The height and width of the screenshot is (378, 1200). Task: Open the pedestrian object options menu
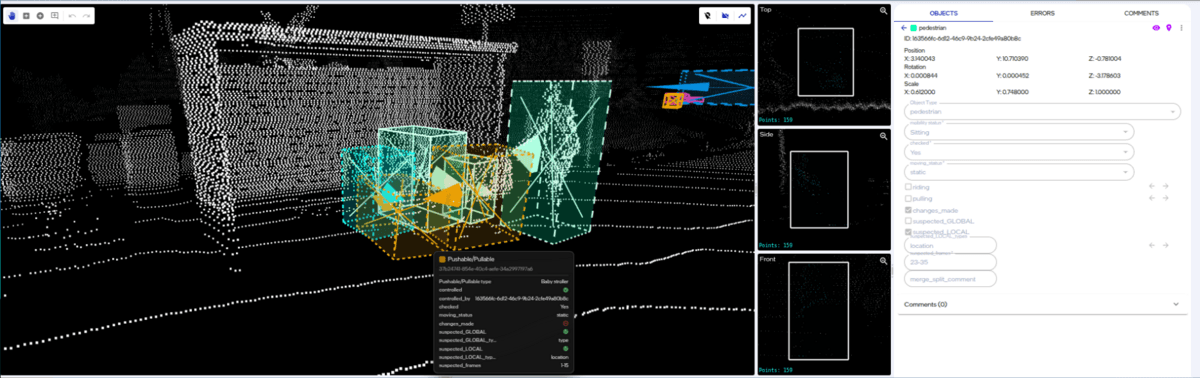(1182, 28)
